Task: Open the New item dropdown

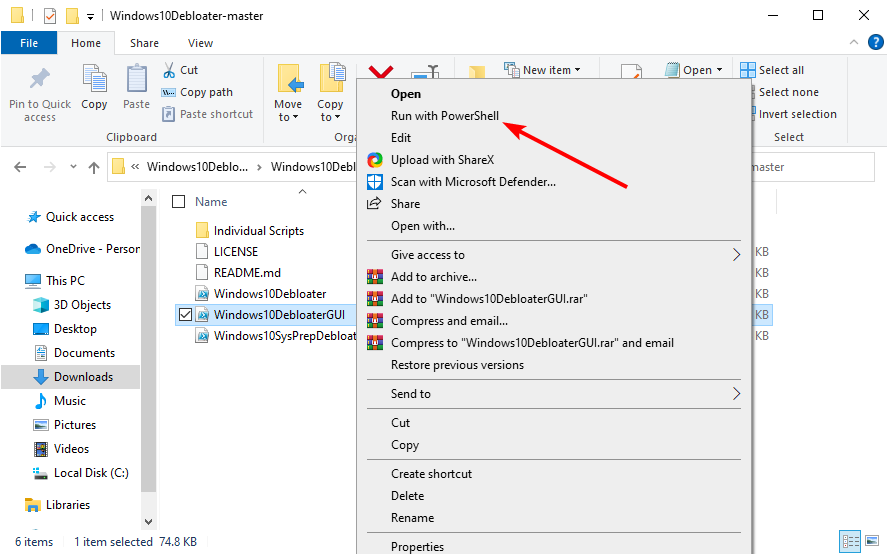Action: 578,70
